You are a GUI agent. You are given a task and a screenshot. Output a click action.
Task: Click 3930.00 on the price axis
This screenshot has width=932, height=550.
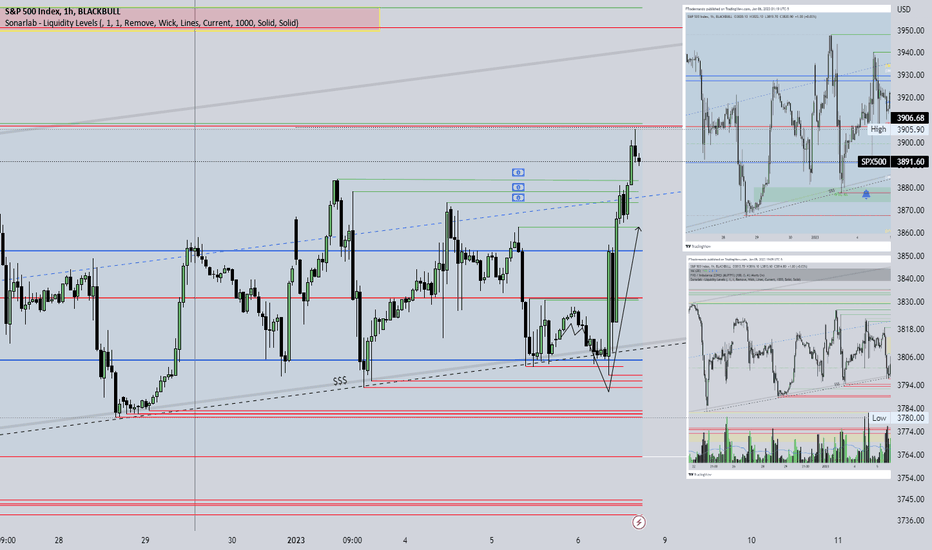click(910, 75)
